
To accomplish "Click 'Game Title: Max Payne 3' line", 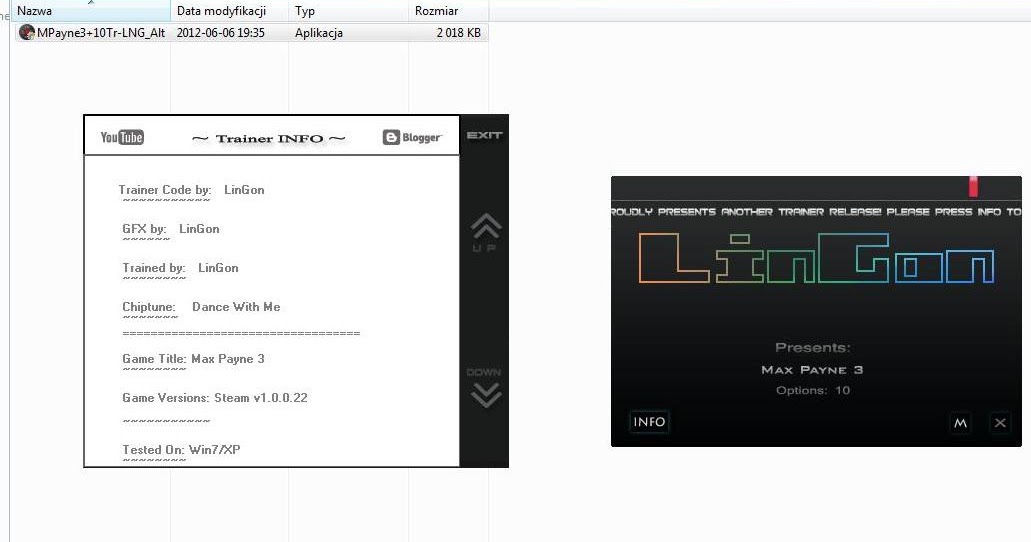I will click(x=193, y=358).
